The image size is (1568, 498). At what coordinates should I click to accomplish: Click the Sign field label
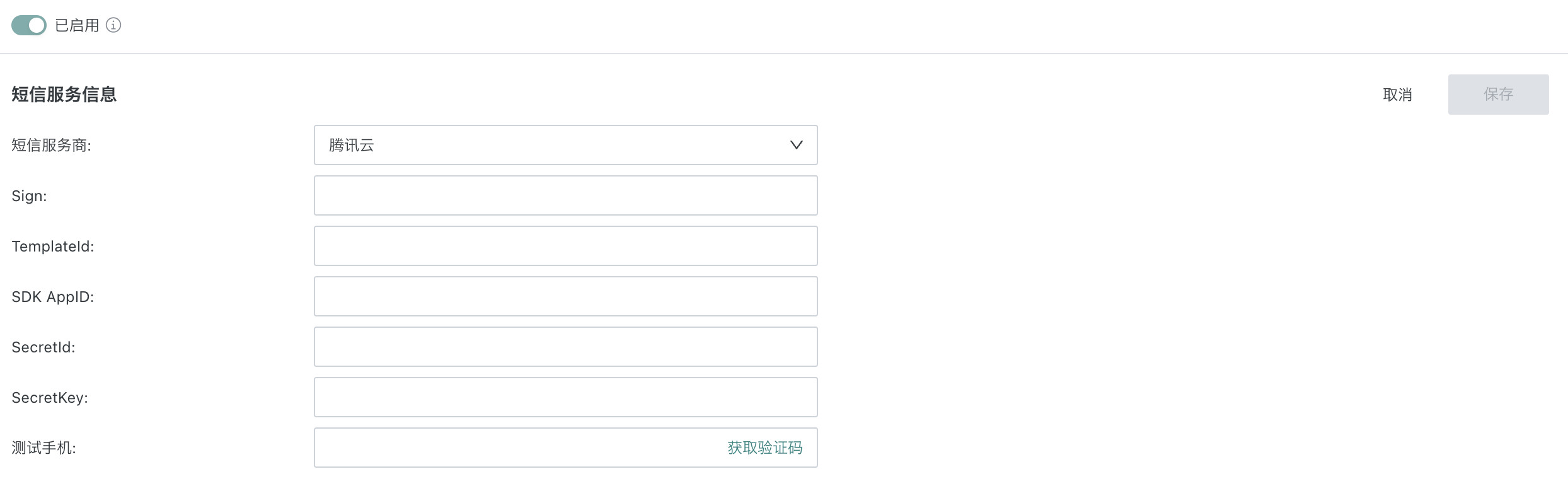click(29, 196)
